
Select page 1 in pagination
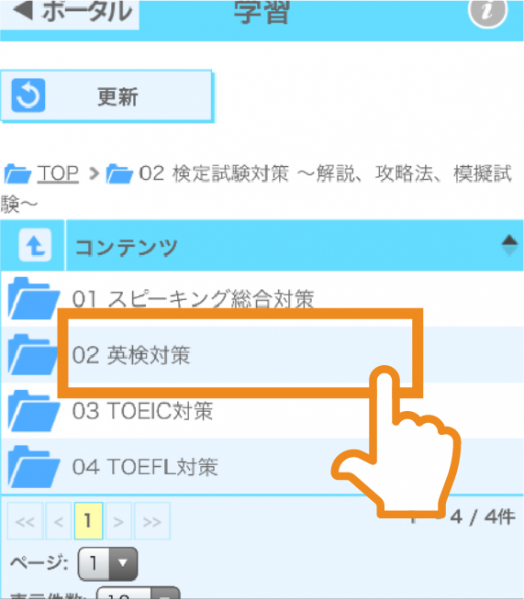[88, 521]
